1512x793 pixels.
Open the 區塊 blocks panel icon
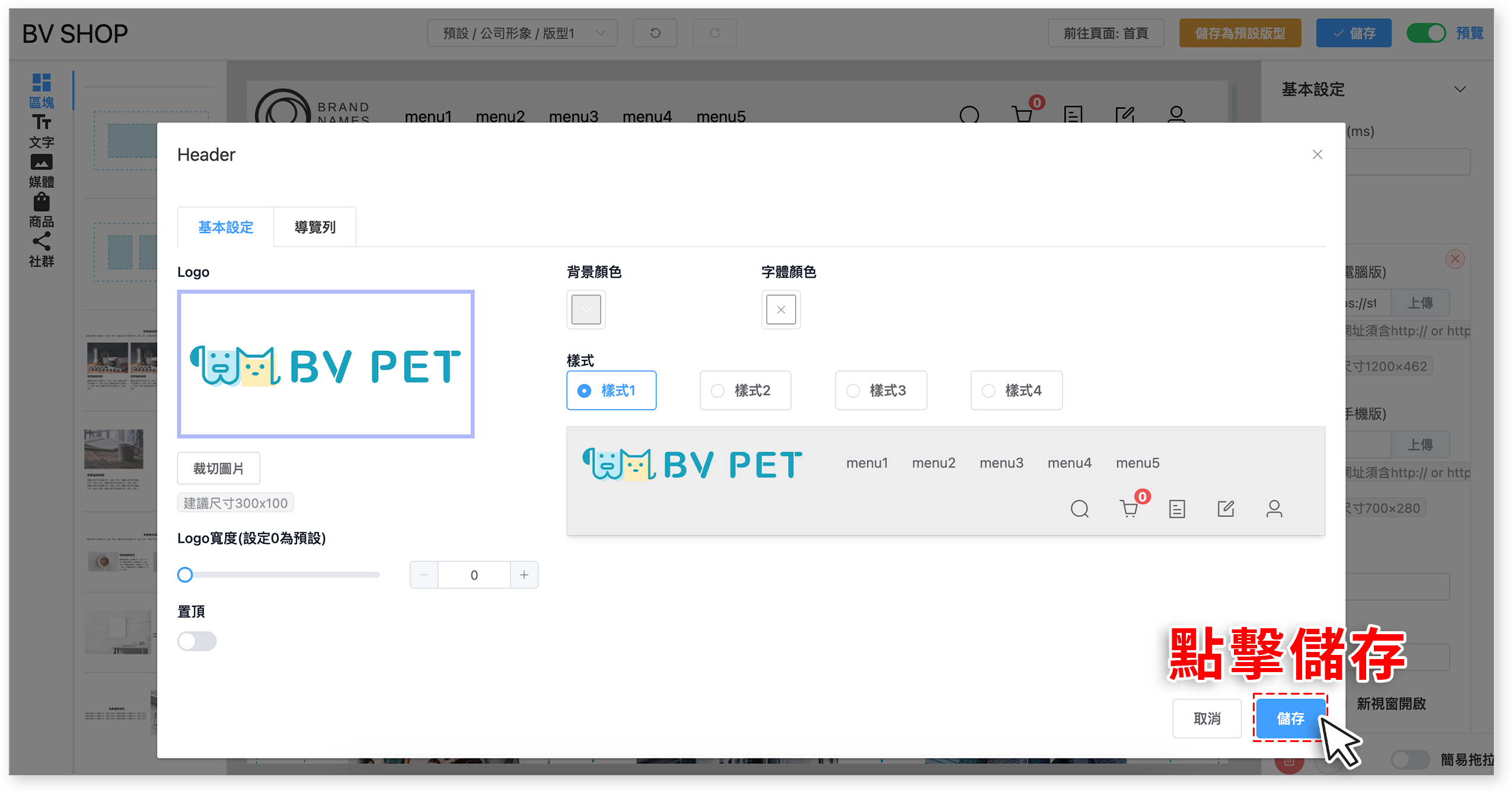[x=41, y=90]
